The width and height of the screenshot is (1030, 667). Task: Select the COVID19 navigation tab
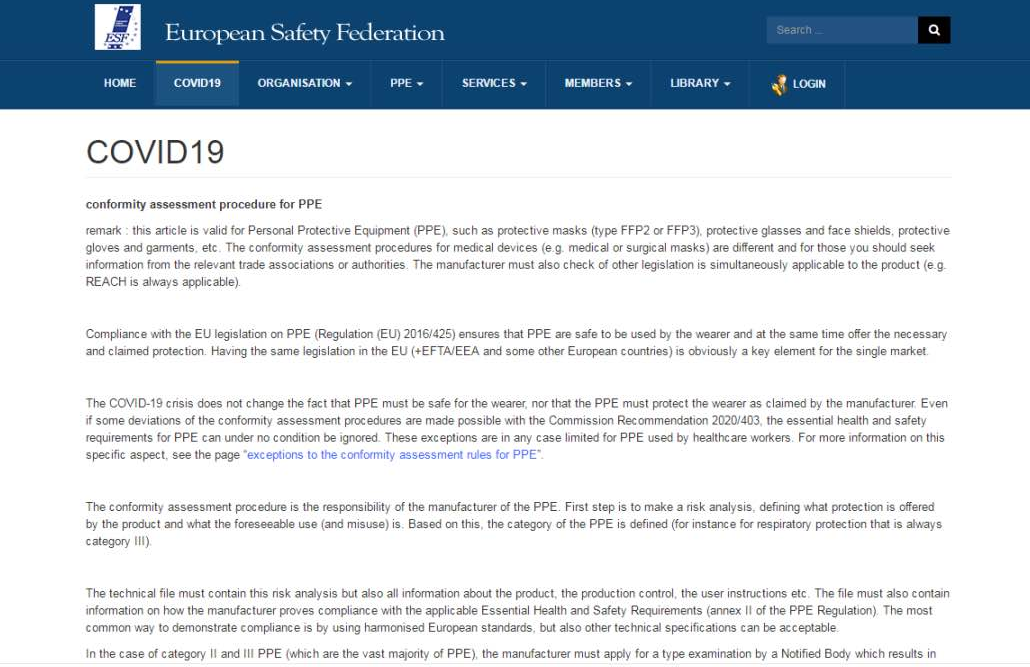(x=197, y=84)
